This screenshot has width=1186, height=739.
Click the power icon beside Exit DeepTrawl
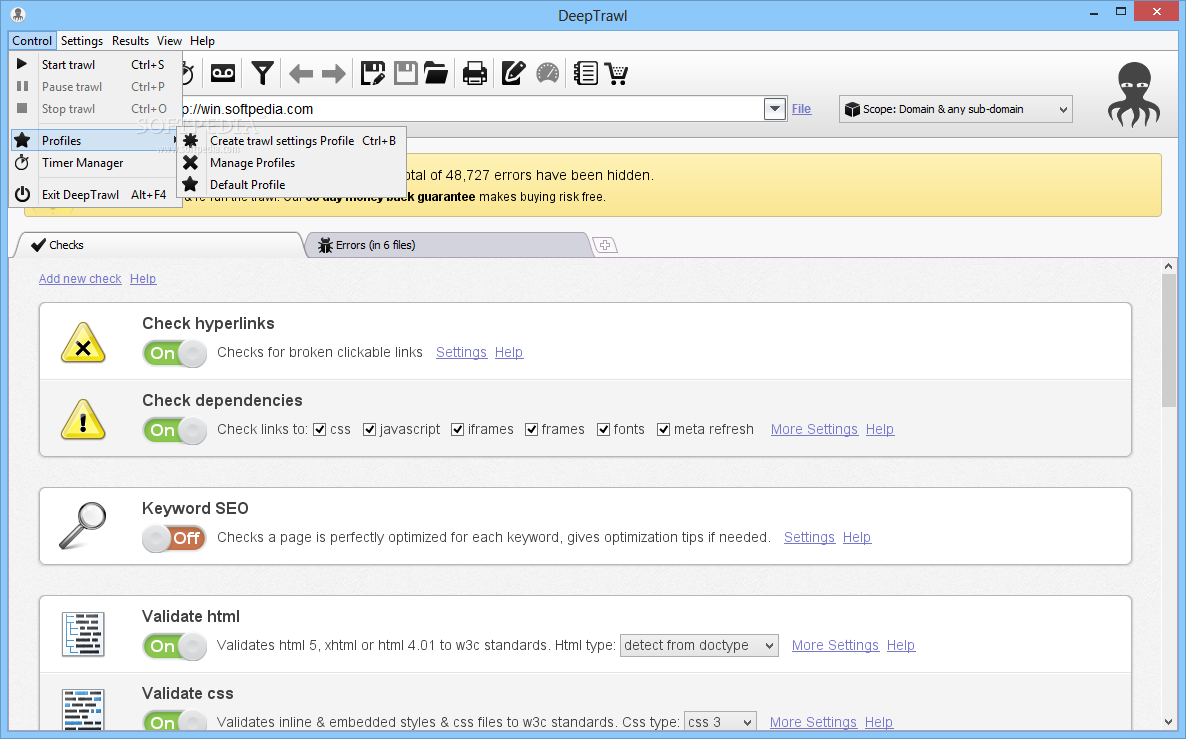(x=23, y=194)
